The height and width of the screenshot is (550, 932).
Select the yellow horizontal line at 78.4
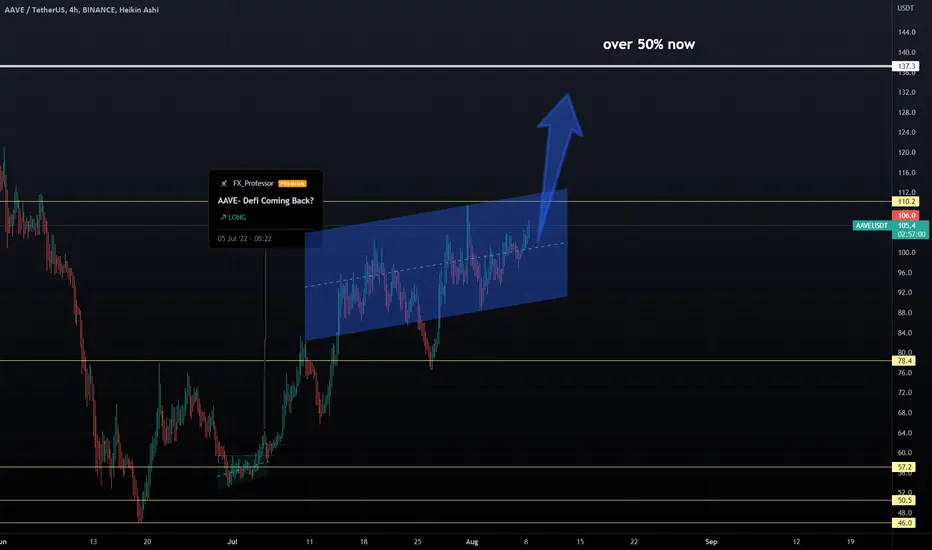point(446,360)
